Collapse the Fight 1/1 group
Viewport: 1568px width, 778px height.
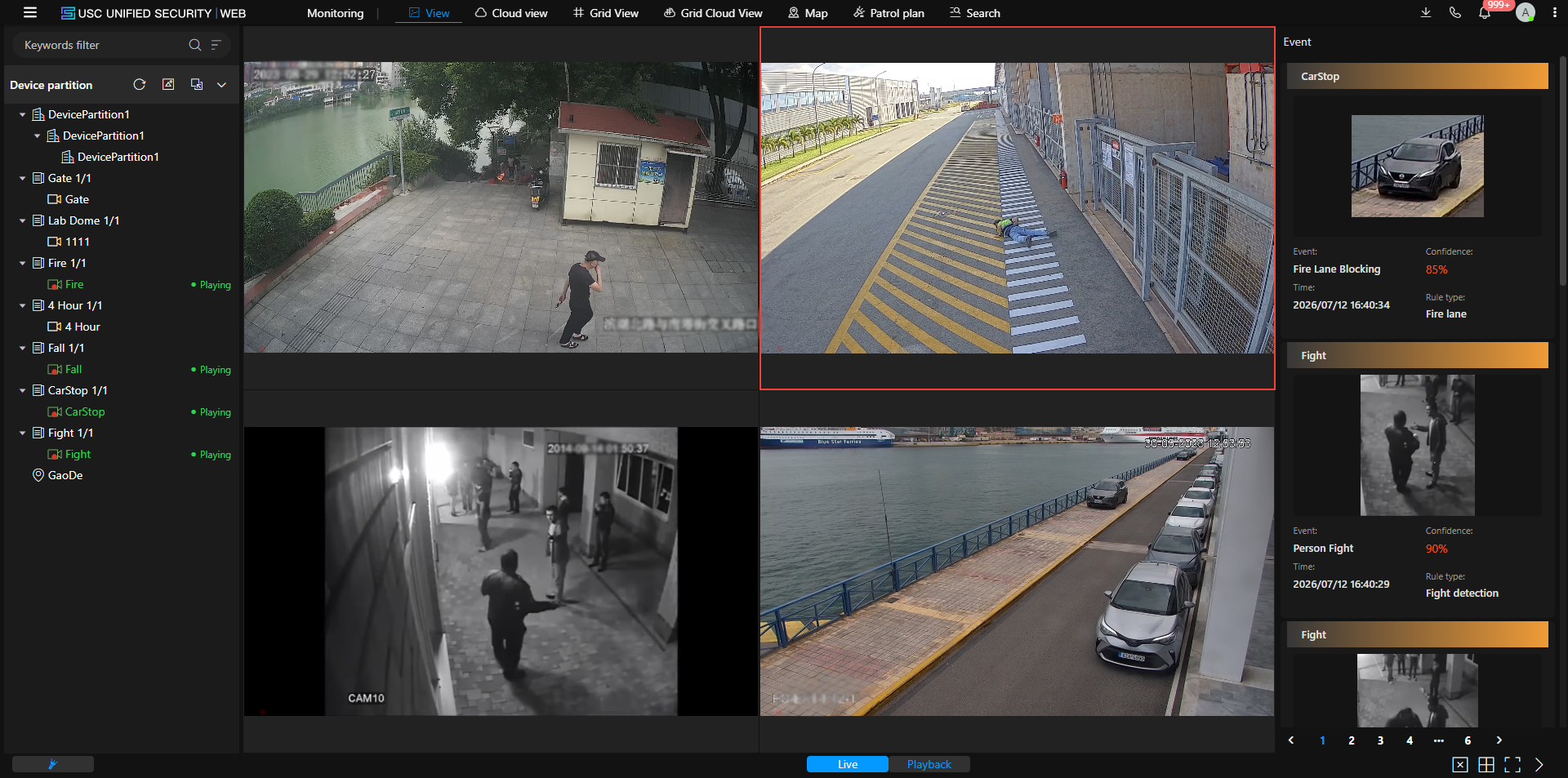(x=23, y=433)
